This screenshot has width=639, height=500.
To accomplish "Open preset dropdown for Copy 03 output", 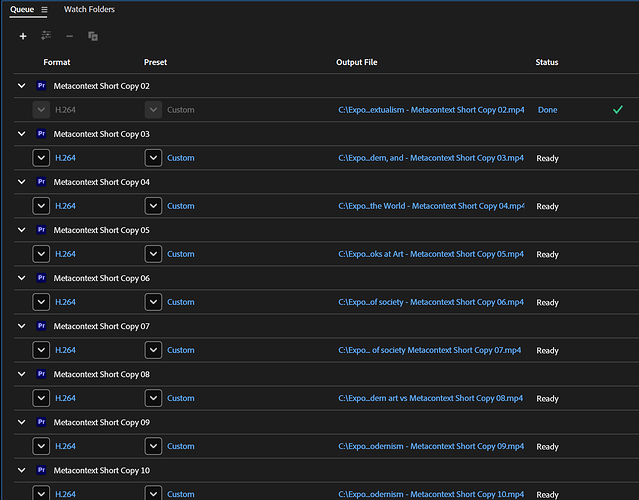I will [x=153, y=158].
